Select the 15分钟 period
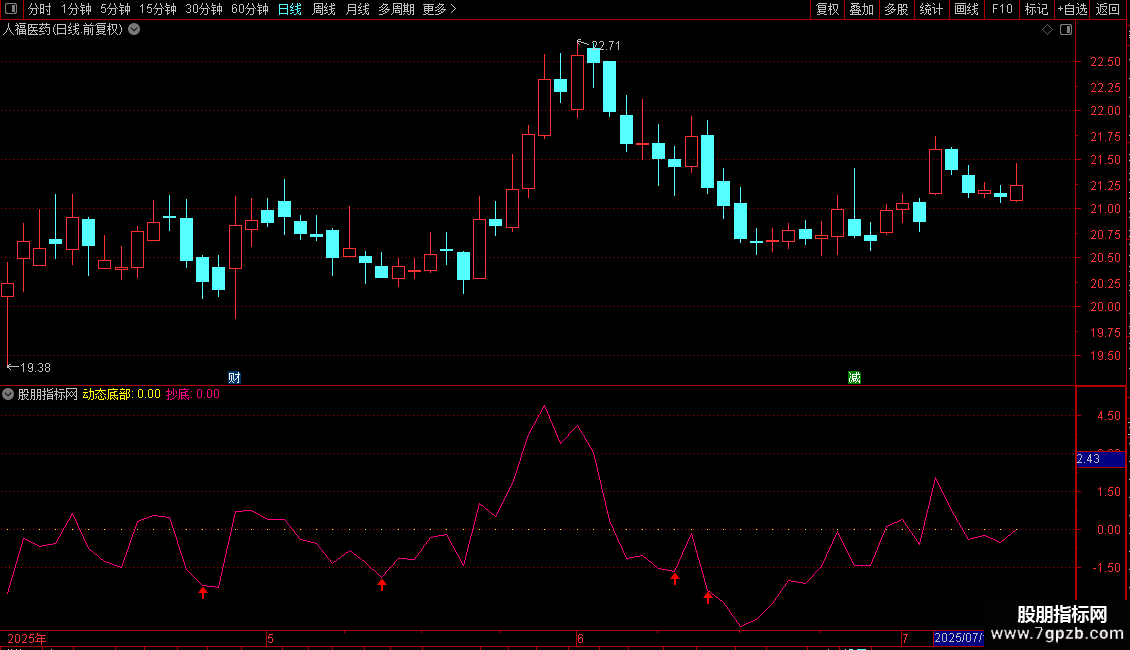The width and height of the screenshot is (1130, 650). click(x=158, y=9)
